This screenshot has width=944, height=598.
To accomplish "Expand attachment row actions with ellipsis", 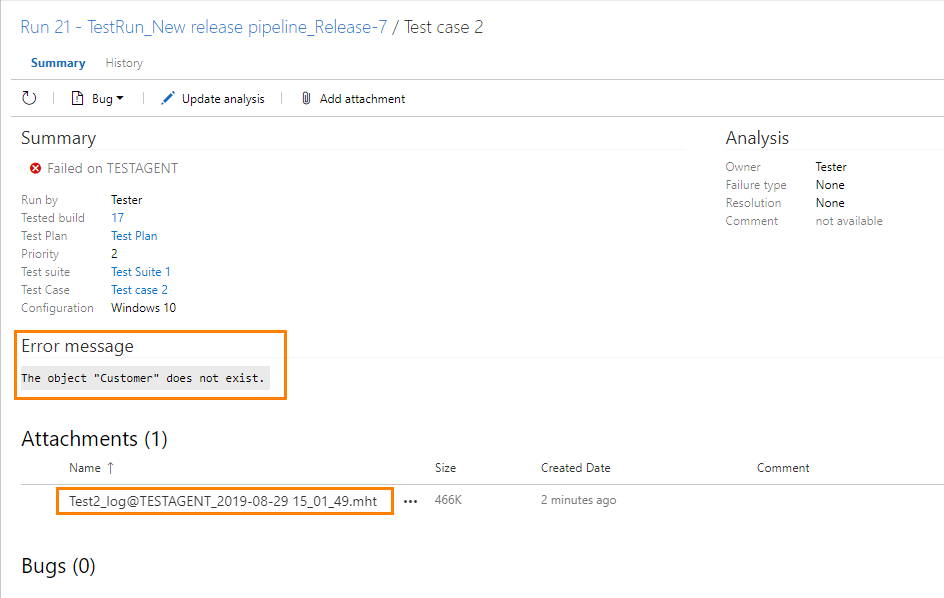I will coord(411,501).
